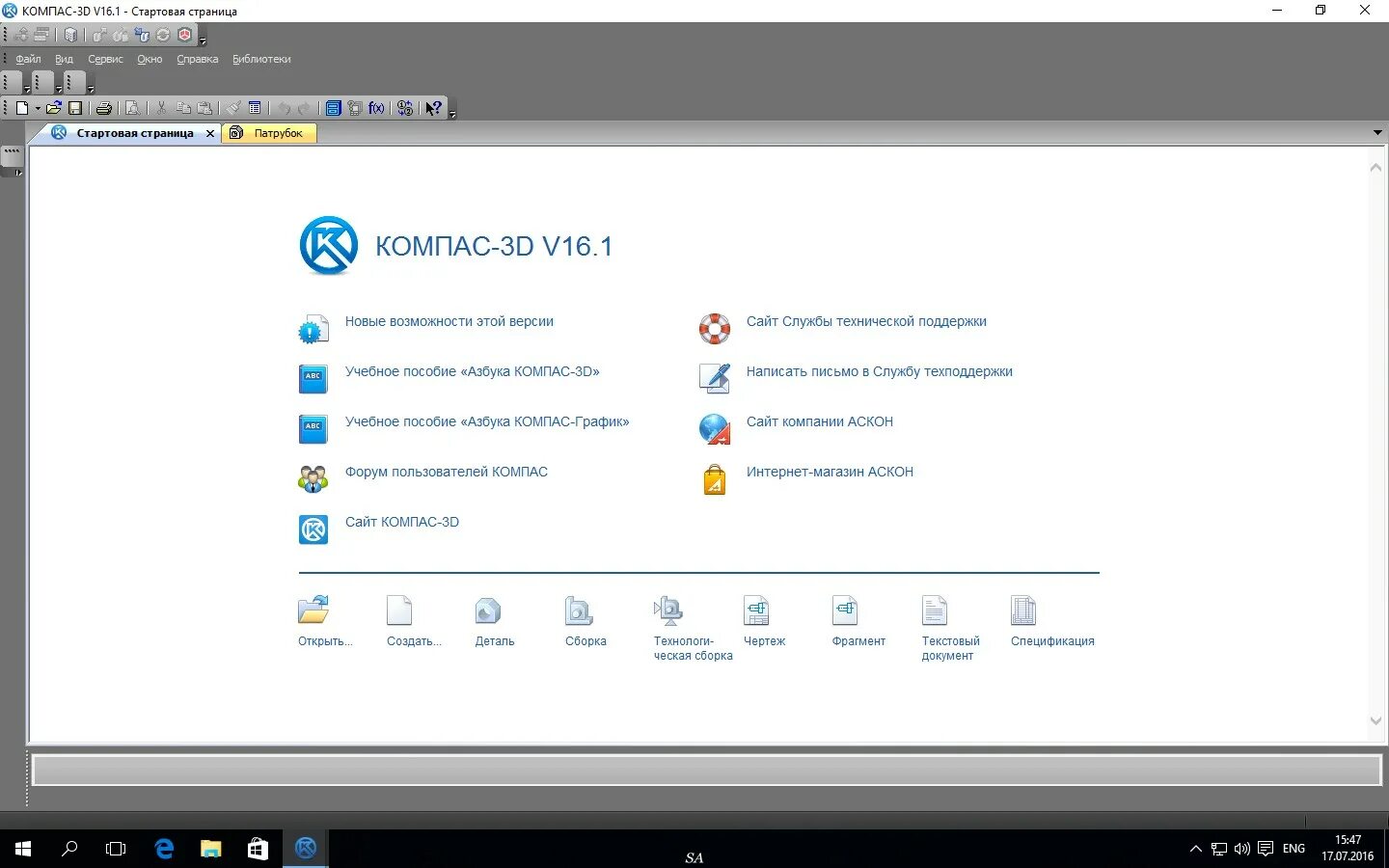Expand the open documents list arrow at tab bar end
The image size is (1389, 868).
1377,133
